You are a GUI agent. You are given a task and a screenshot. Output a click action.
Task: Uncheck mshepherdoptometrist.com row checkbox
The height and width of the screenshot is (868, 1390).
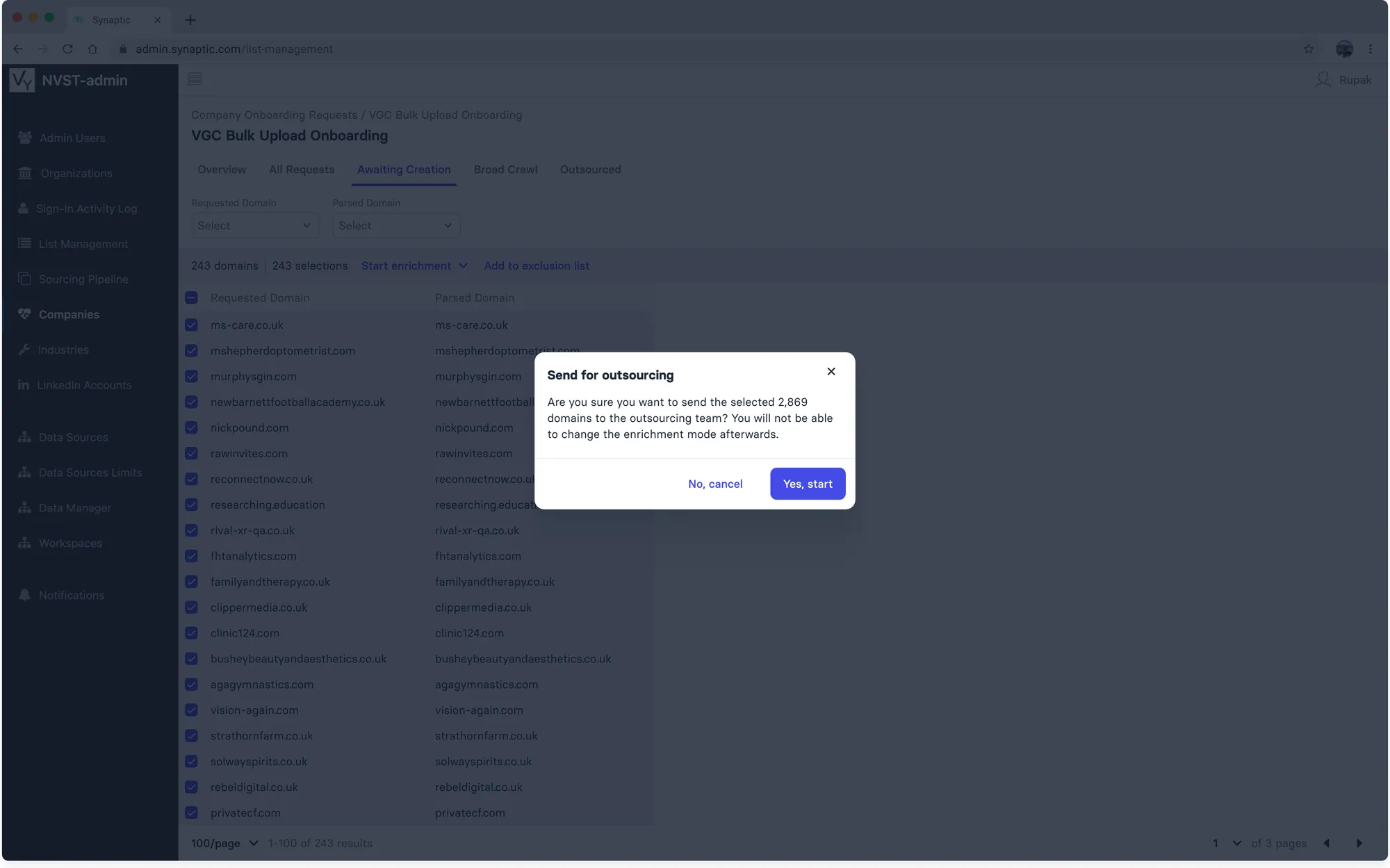[x=191, y=350]
